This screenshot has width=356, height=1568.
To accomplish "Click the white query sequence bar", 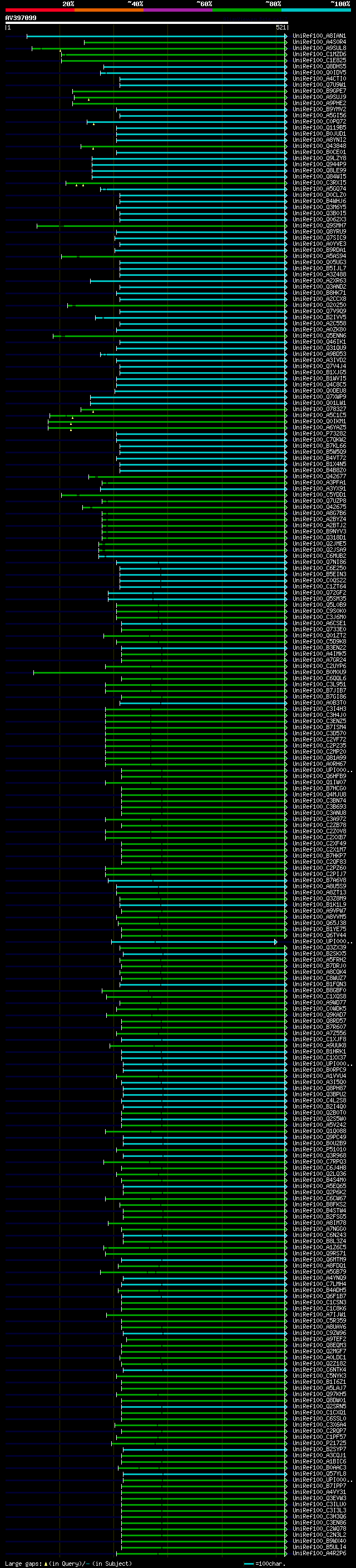I will (x=146, y=22).
